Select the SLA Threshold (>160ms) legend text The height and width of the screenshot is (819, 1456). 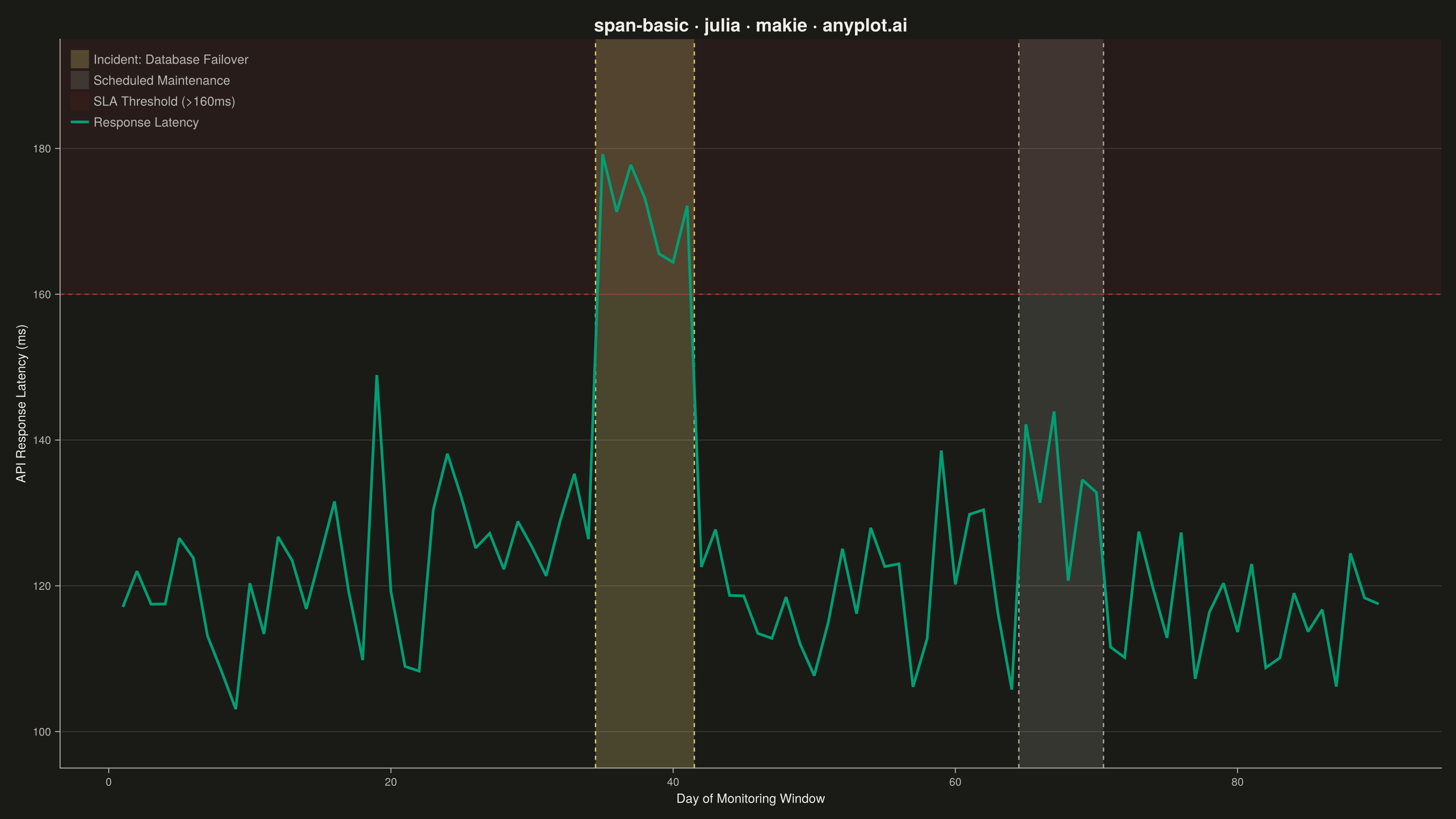point(164,102)
